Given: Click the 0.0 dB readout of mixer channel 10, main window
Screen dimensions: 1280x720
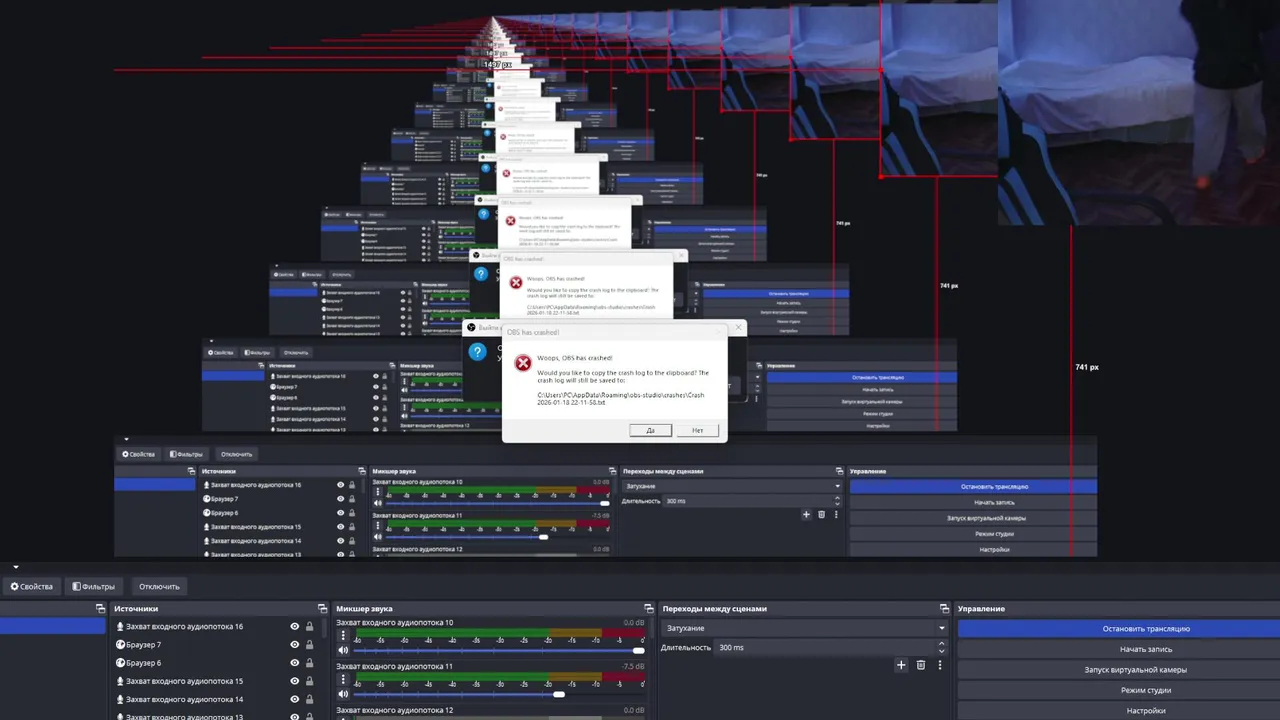Looking at the screenshot, I should [x=634, y=622].
